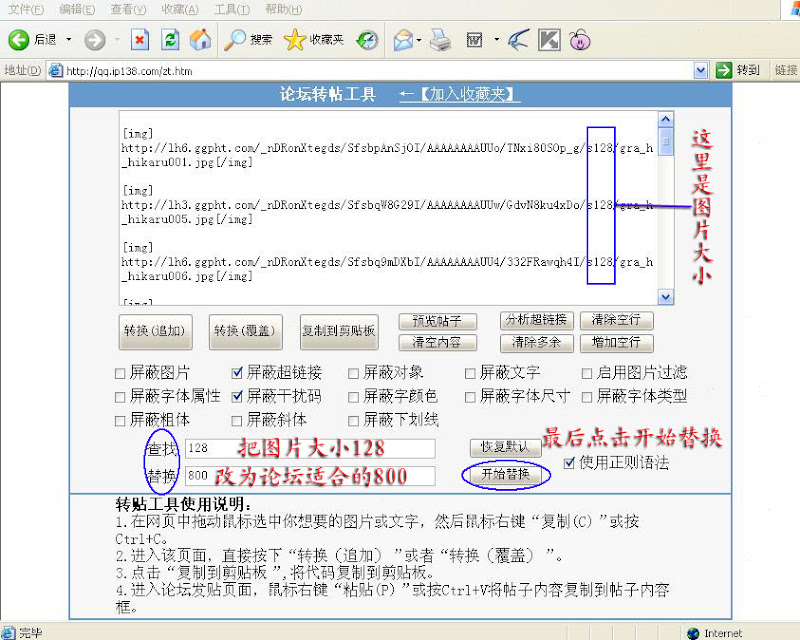Image resolution: width=800 pixels, height=640 pixels.
Task: Click the status bar page icon
Action: click(8, 632)
